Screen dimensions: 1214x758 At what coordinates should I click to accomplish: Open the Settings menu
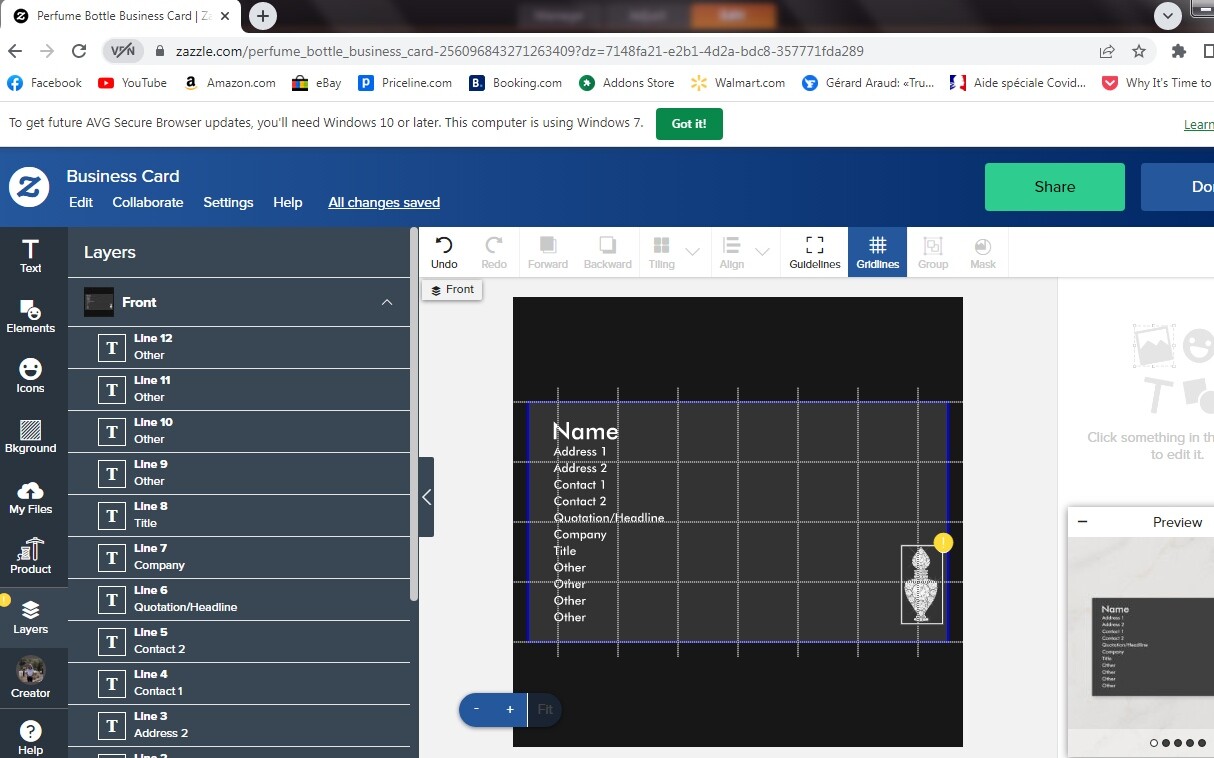[x=228, y=202]
